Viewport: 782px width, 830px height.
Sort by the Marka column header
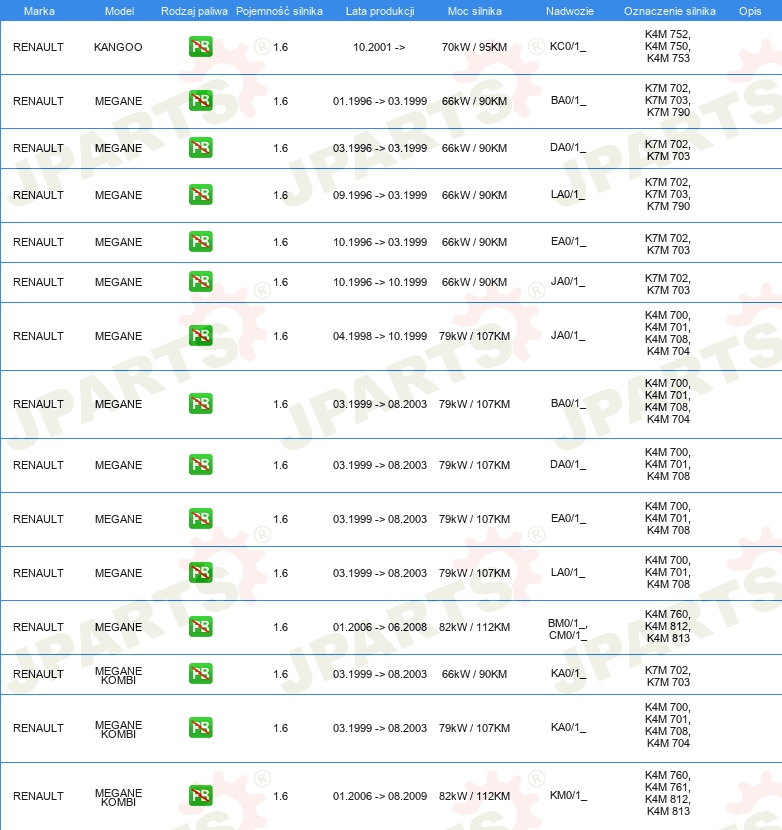click(x=39, y=11)
